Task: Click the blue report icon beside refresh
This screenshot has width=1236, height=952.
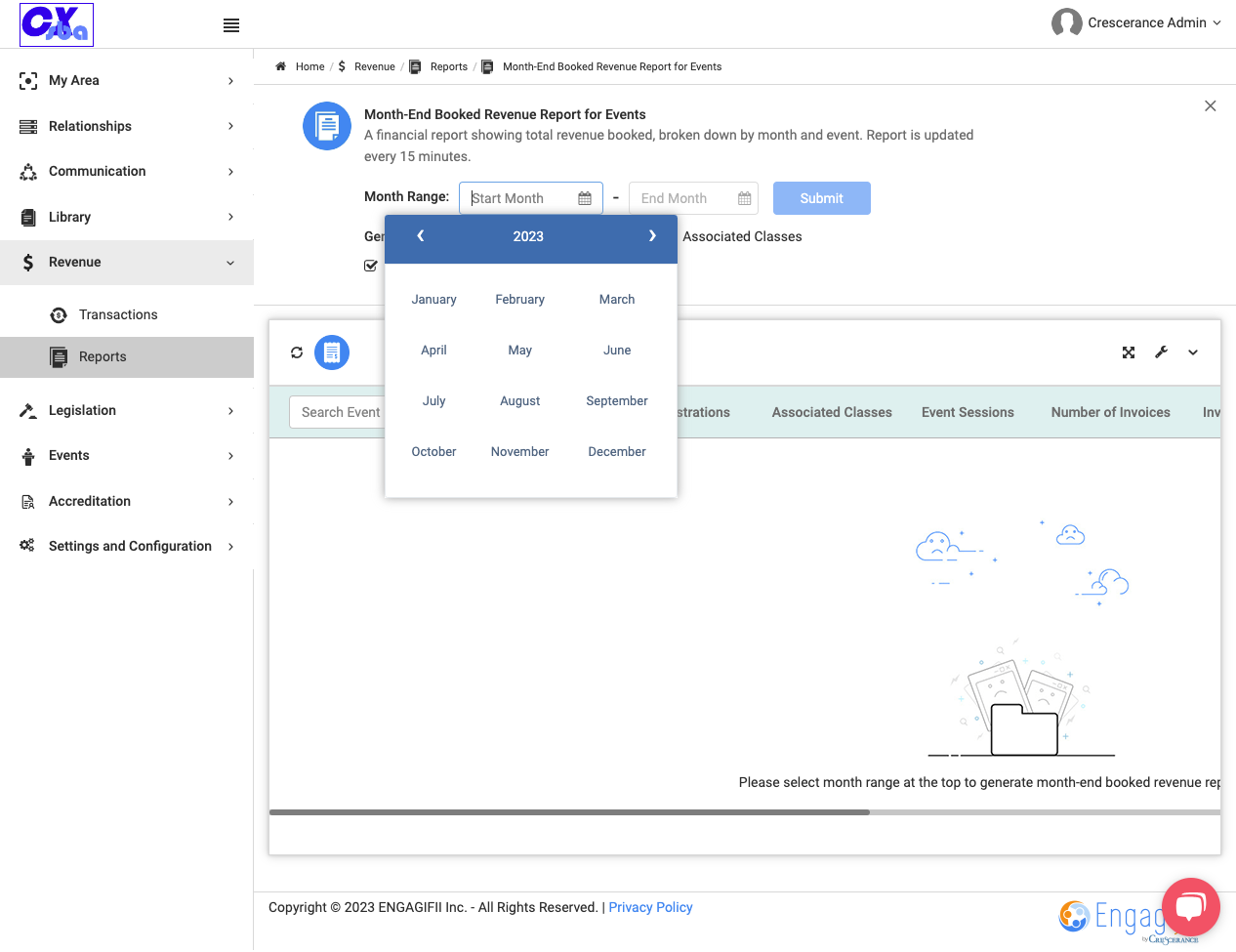Action: [332, 352]
